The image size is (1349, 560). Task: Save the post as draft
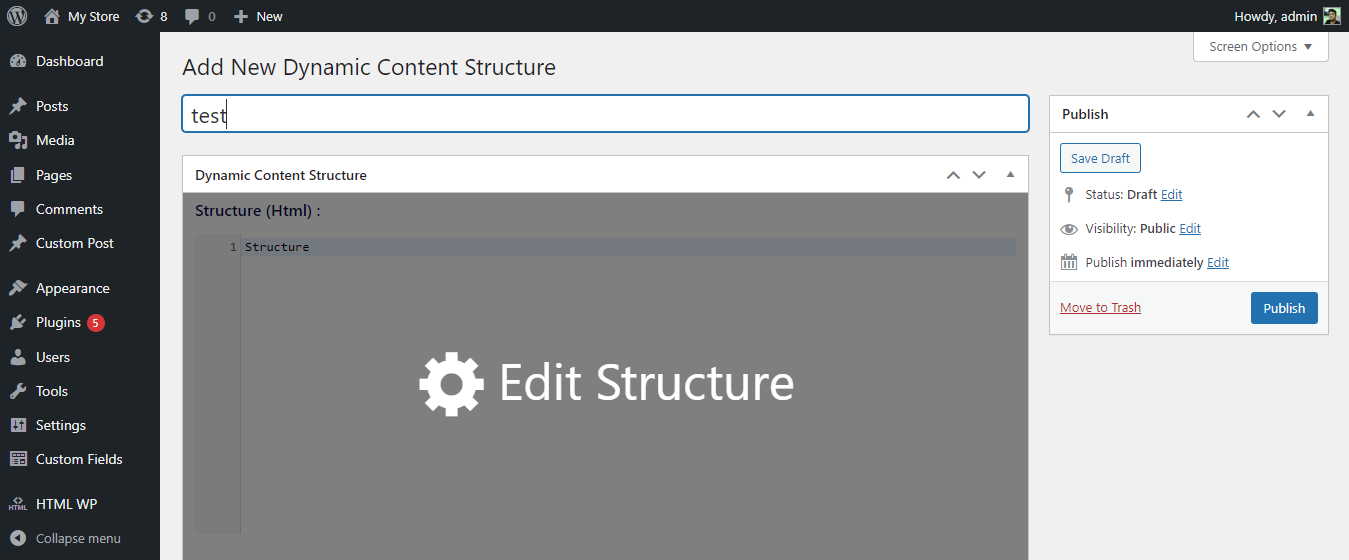(x=1100, y=158)
